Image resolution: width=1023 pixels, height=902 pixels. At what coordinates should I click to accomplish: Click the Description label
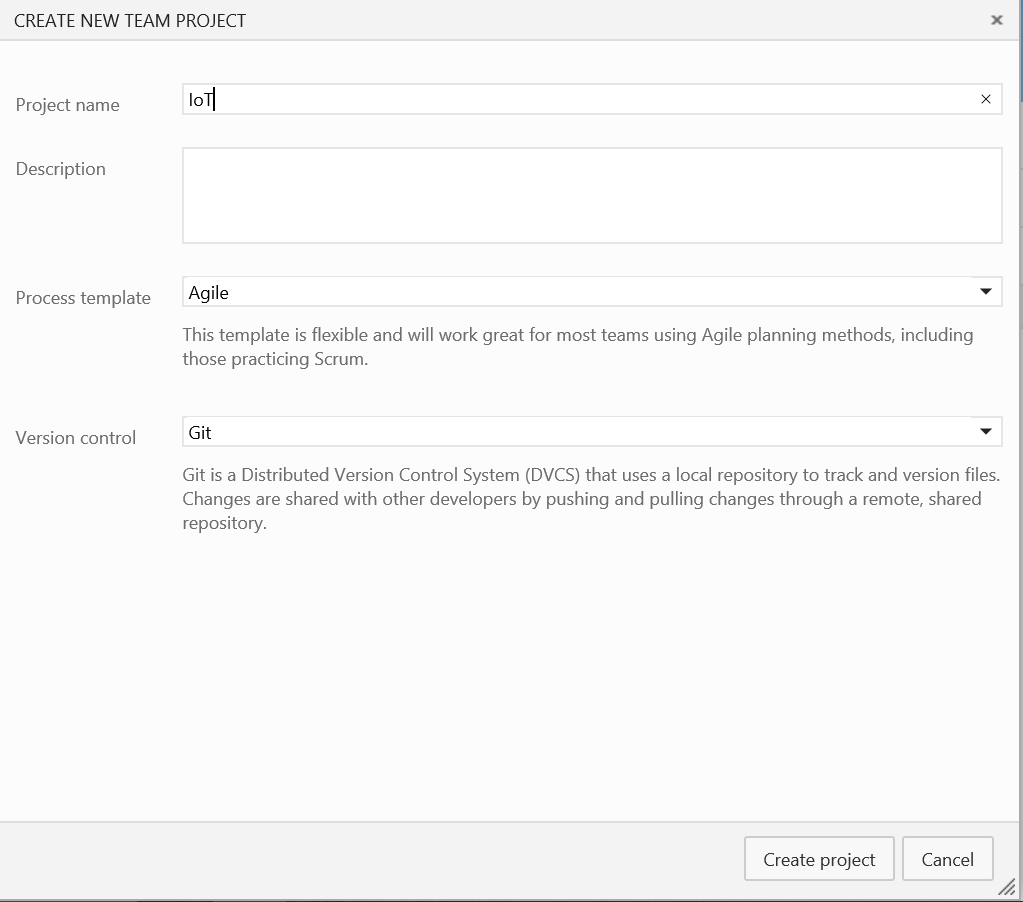click(60, 169)
